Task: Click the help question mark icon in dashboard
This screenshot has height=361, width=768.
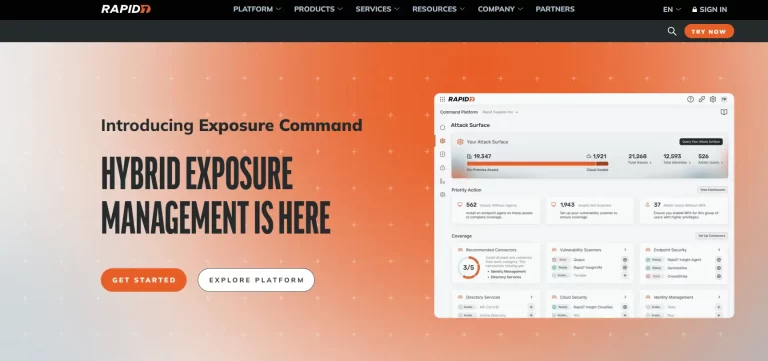Action: [690, 99]
